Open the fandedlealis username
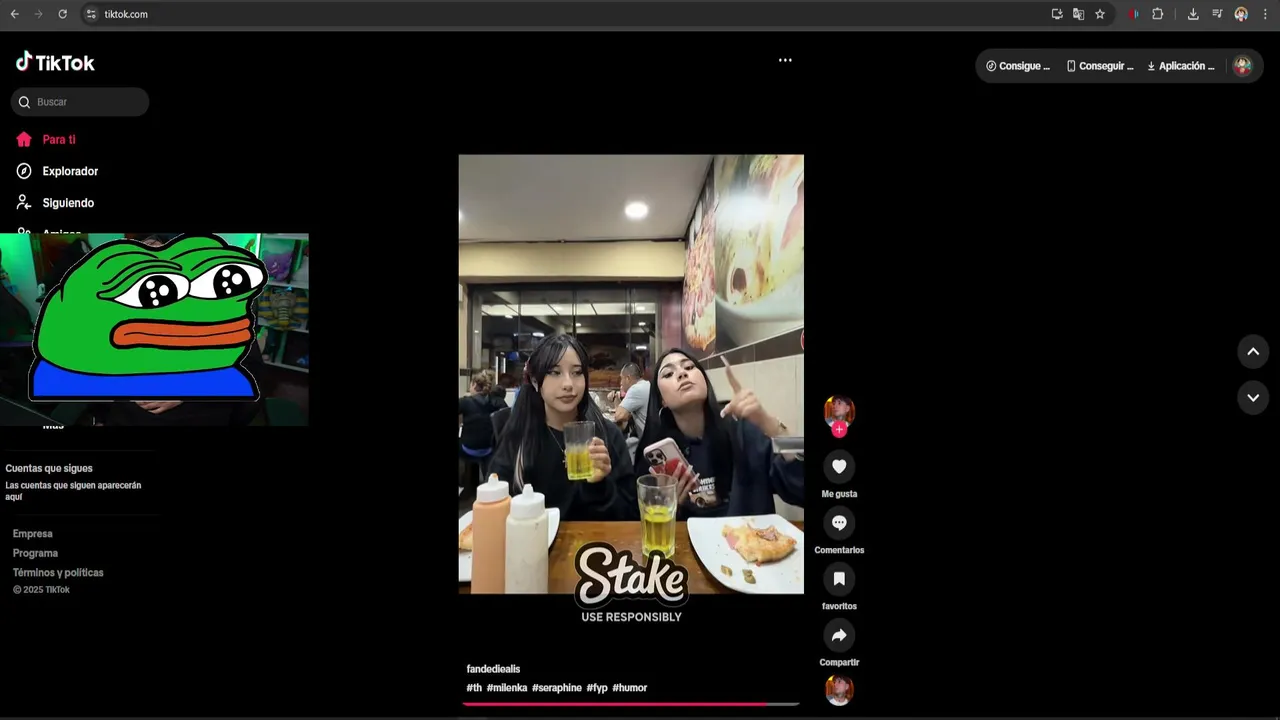The height and width of the screenshot is (720, 1280). [x=493, y=669]
